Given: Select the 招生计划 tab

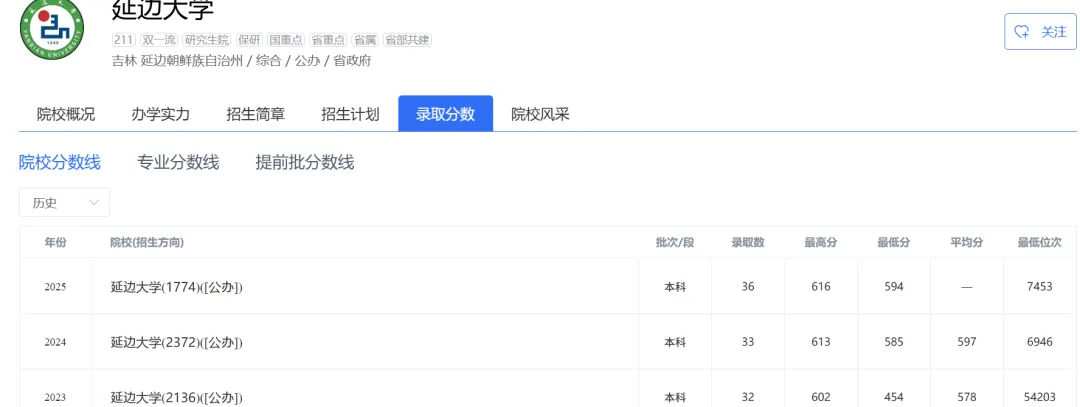Looking at the screenshot, I should click(350, 114).
